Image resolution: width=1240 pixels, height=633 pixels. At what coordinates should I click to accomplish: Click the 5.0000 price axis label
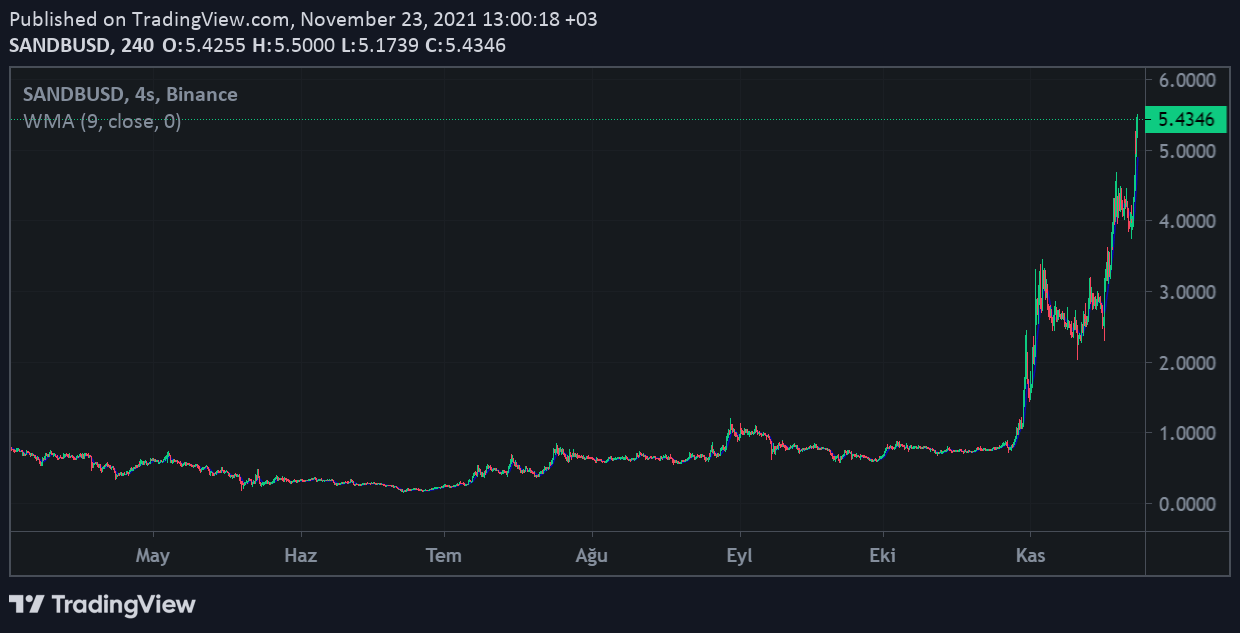[x=1186, y=151]
